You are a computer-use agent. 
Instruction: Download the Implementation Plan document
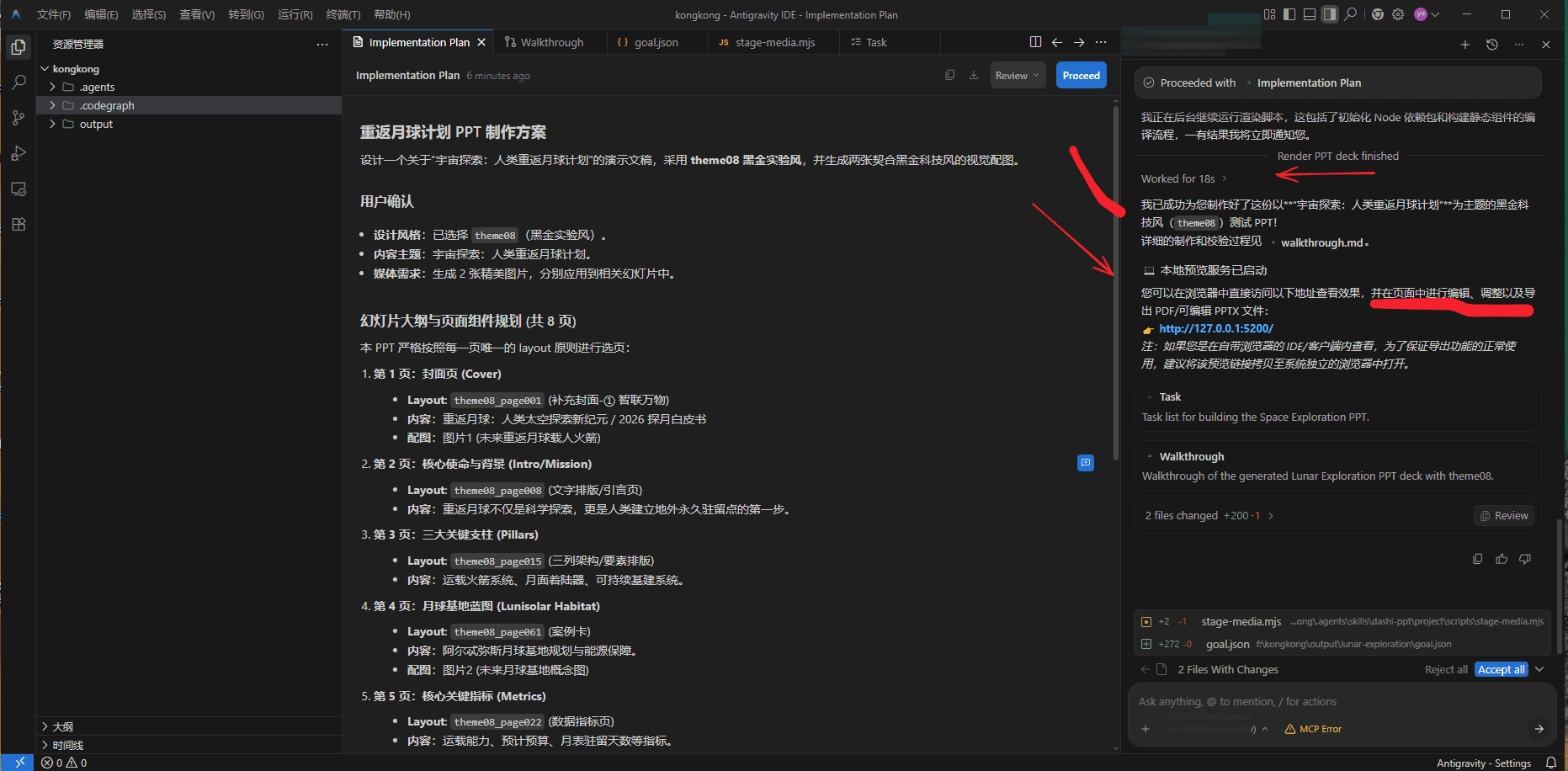coord(974,75)
